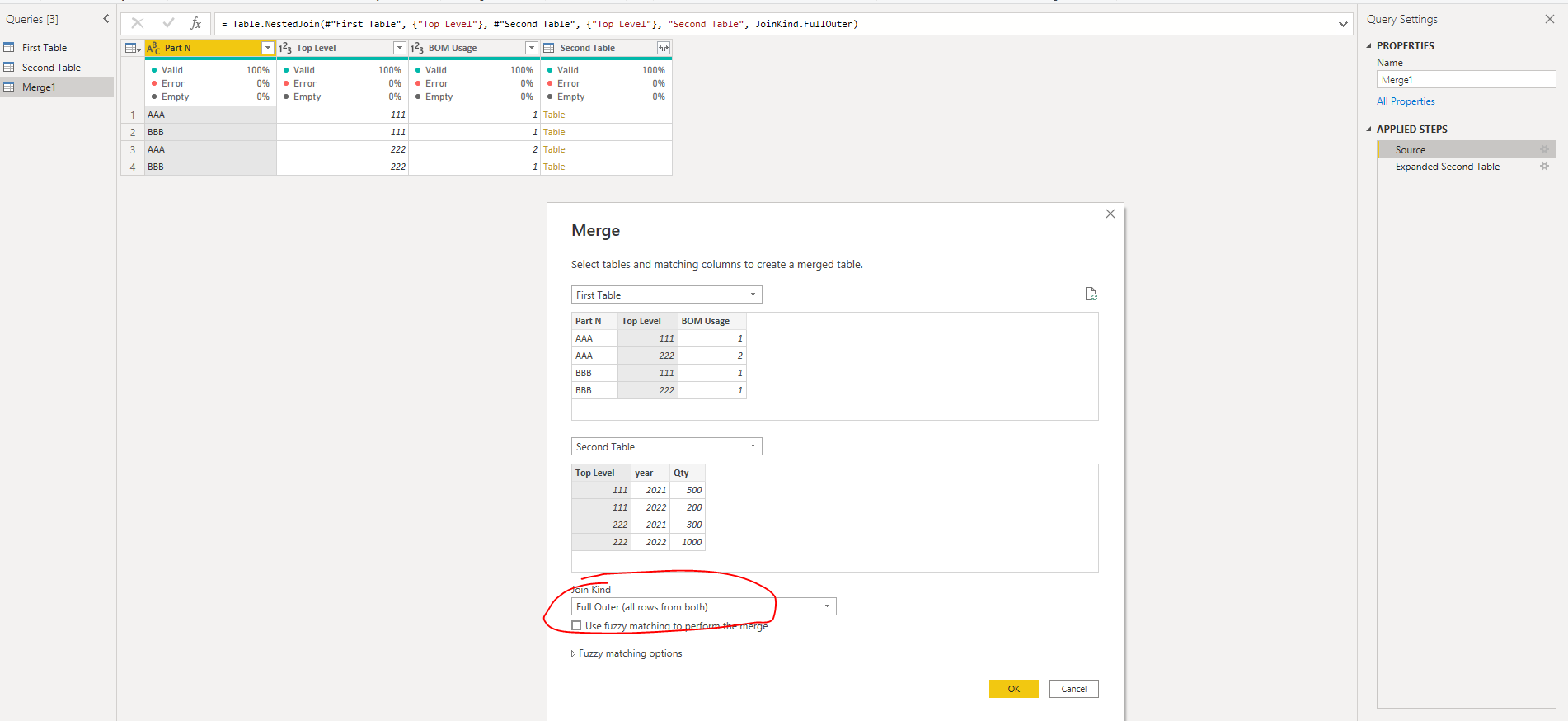The width and height of the screenshot is (1568, 721).
Task: Select Part N column in first merge preview
Action: coord(594,321)
